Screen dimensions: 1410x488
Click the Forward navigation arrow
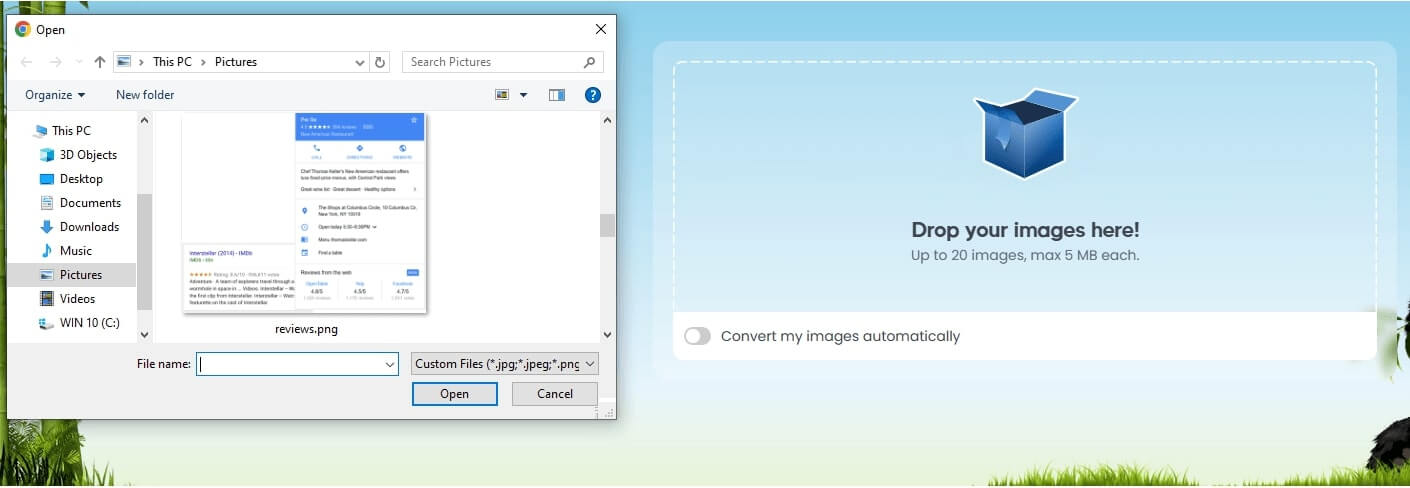pos(56,62)
